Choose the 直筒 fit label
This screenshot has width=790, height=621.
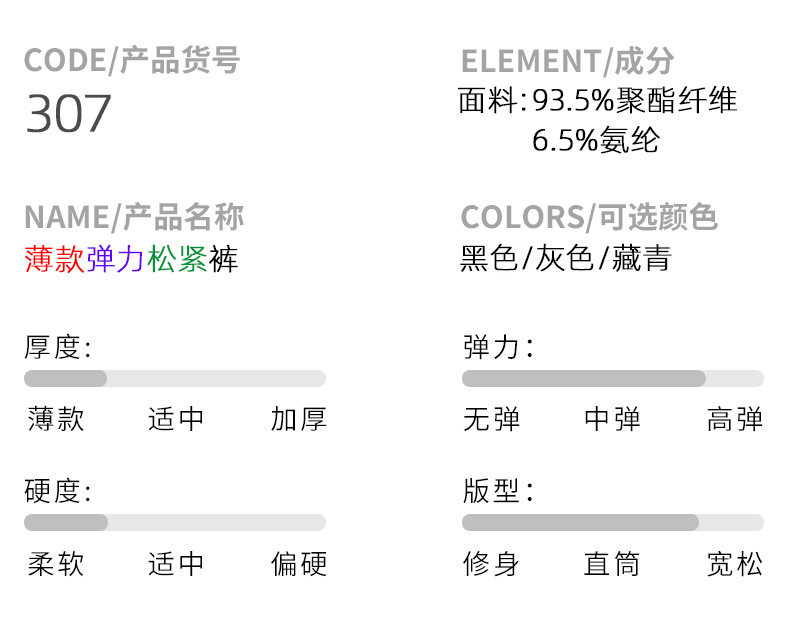tap(612, 564)
